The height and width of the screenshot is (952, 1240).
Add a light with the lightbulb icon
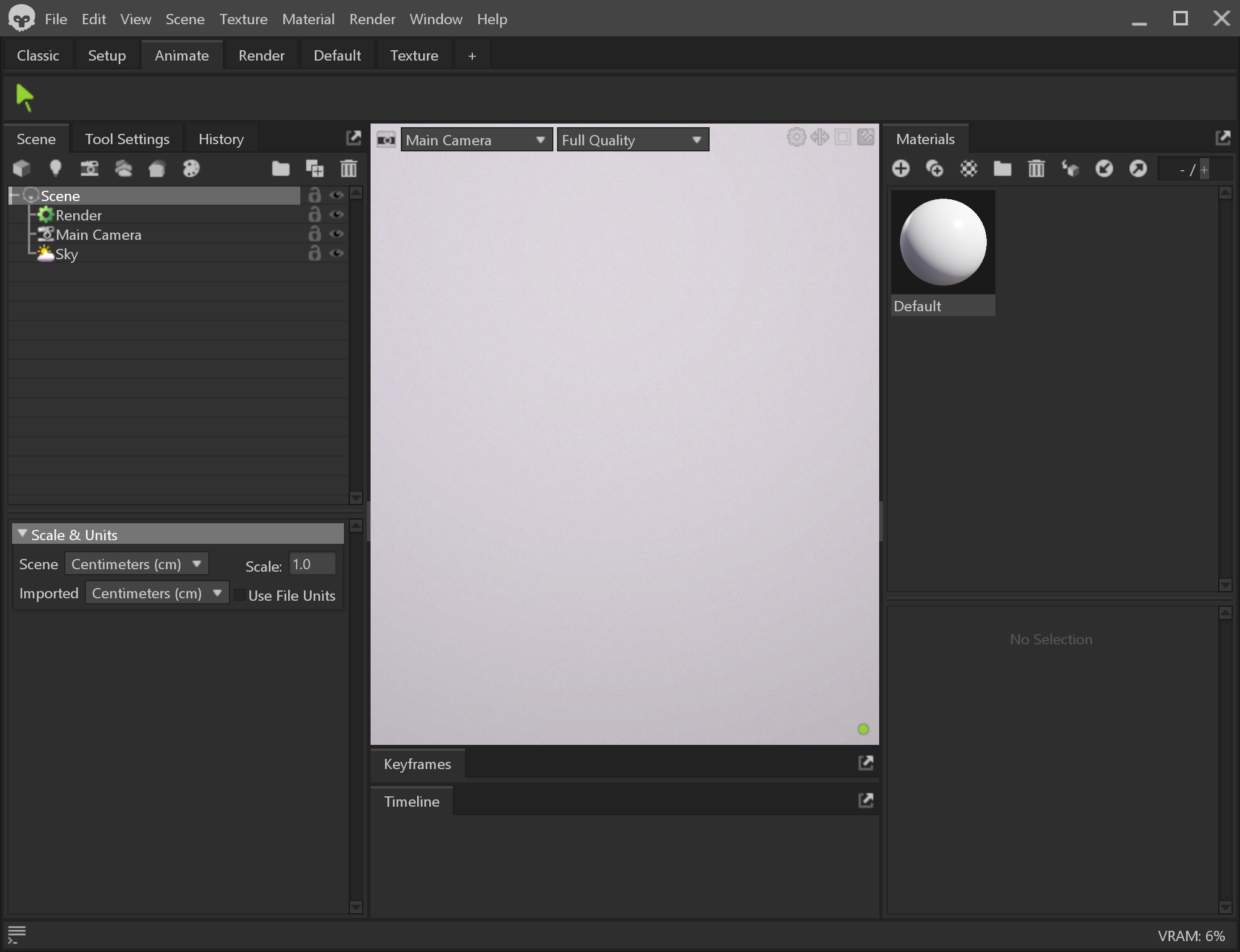pos(55,168)
